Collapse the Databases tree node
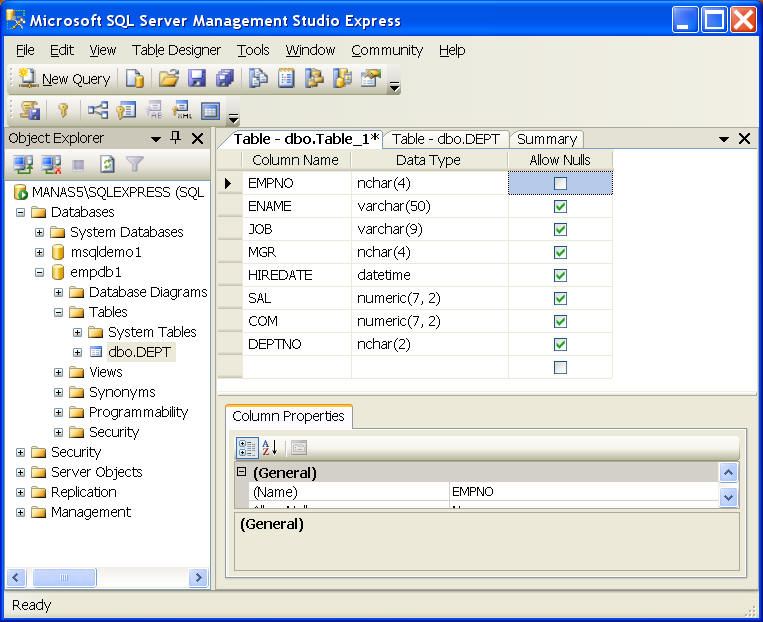Screen dimensions: 763x622 click(x=20, y=212)
